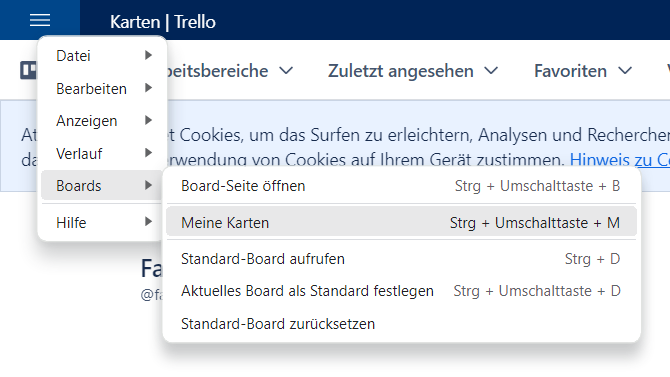The image size is (670, 377).
Task: Choose Standard-Board zurücksetzen
Action: coord(401,324)
